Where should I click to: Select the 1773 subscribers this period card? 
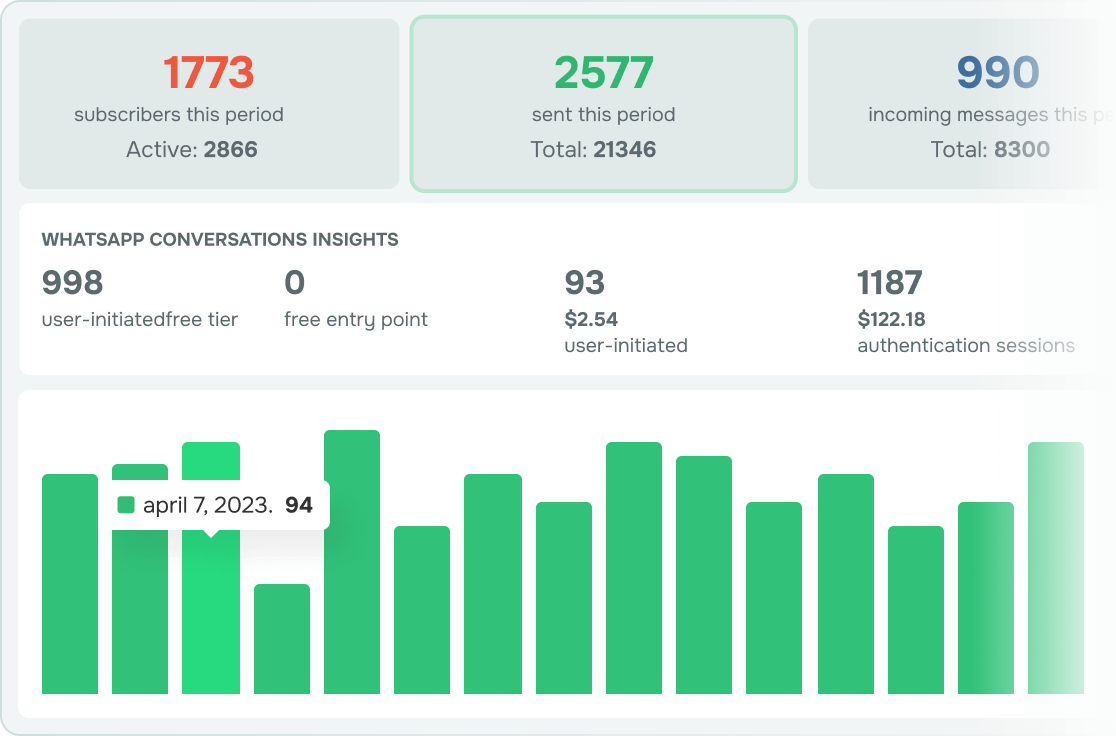click(x=209, y=104)
